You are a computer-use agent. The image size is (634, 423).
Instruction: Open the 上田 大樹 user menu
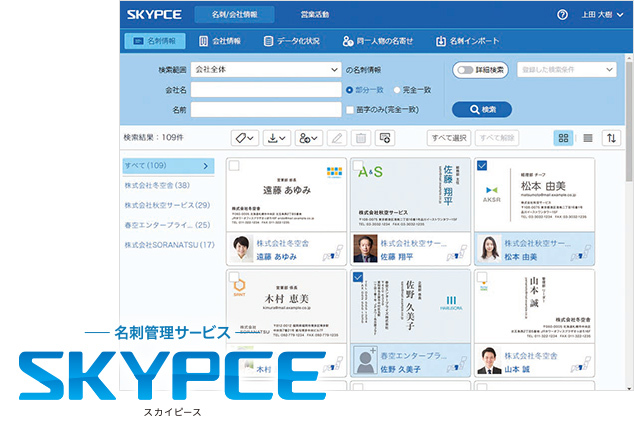[x=602, y=15]
